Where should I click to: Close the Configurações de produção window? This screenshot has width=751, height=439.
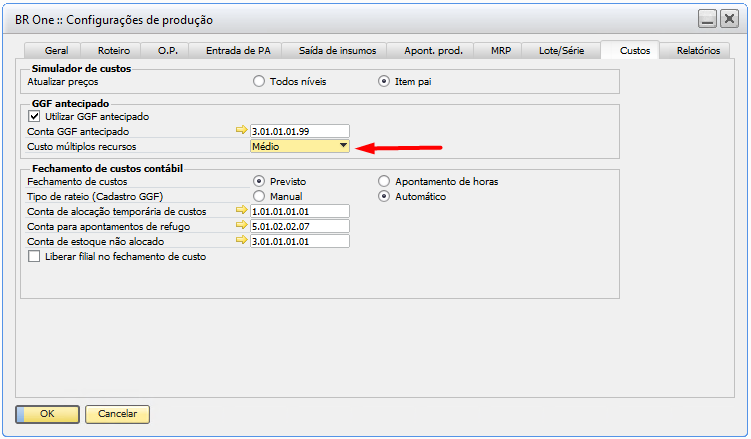(x=729, y=19)
